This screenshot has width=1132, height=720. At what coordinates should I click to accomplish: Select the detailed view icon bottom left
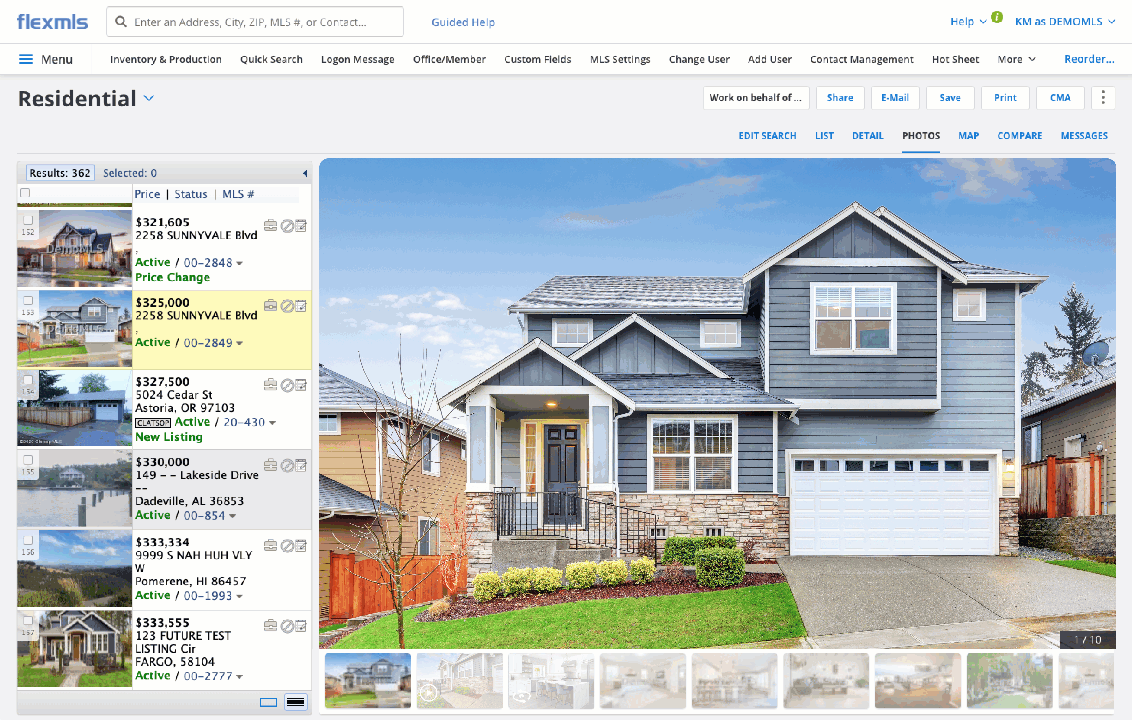295,702
